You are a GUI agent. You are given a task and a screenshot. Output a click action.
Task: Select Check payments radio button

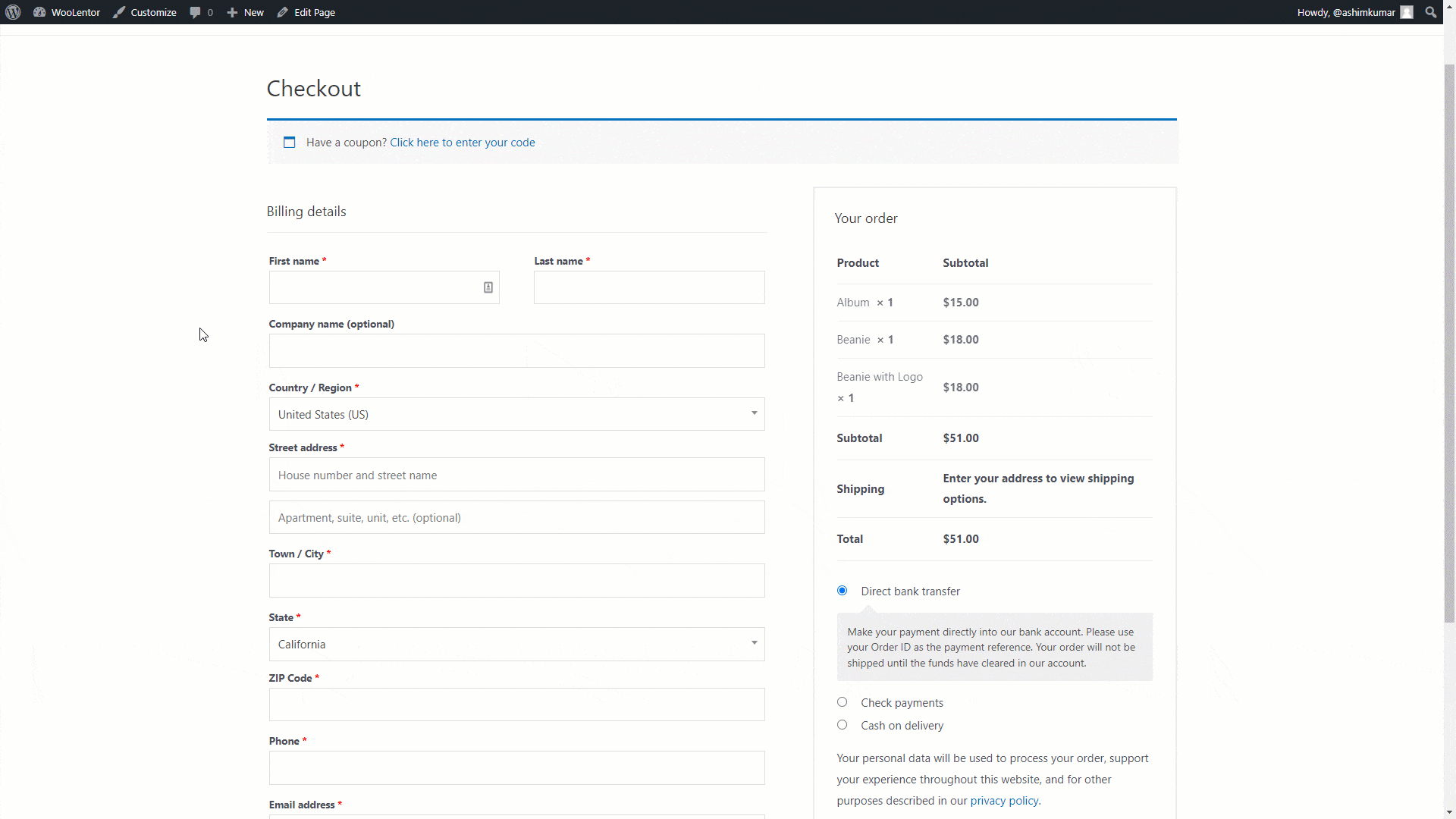pos(842,702)
